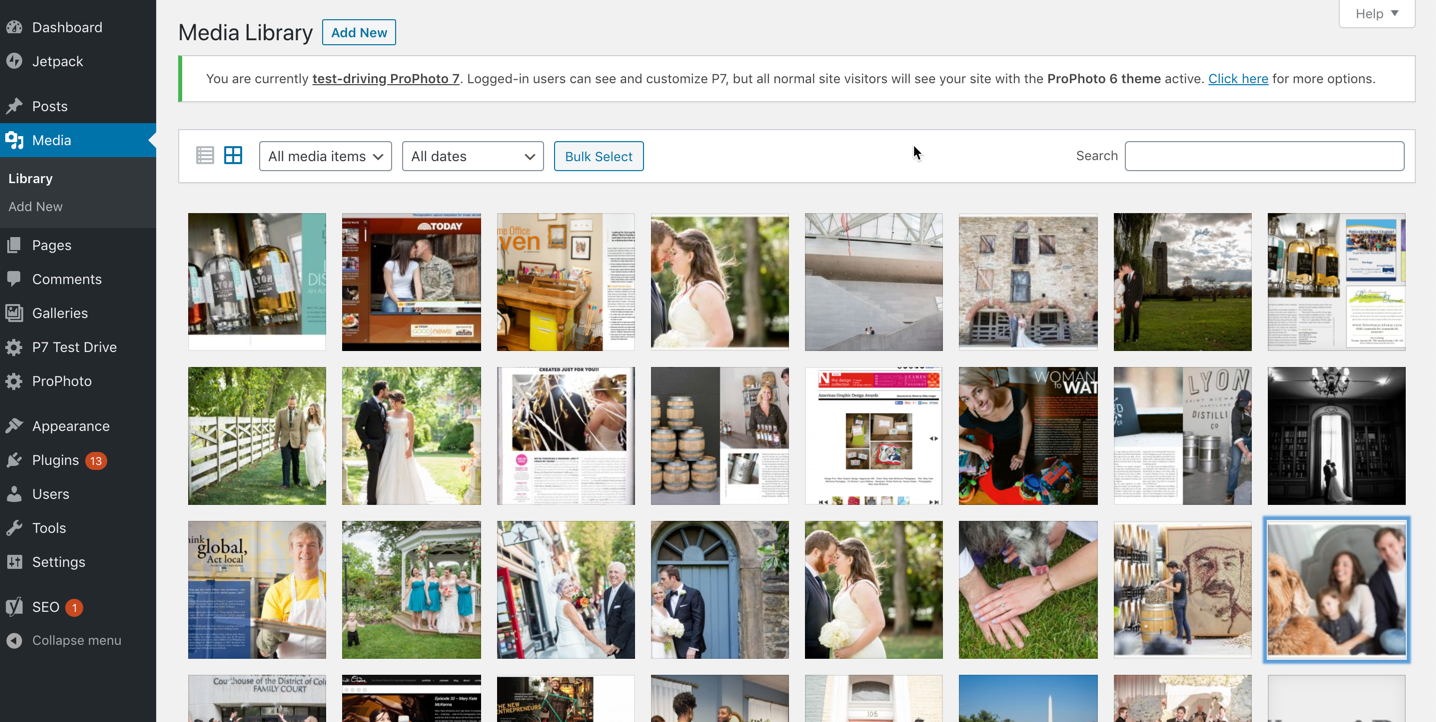
Task: Open the Woman to Watch article thumbnail
Action: click(x=1028, y=436)
